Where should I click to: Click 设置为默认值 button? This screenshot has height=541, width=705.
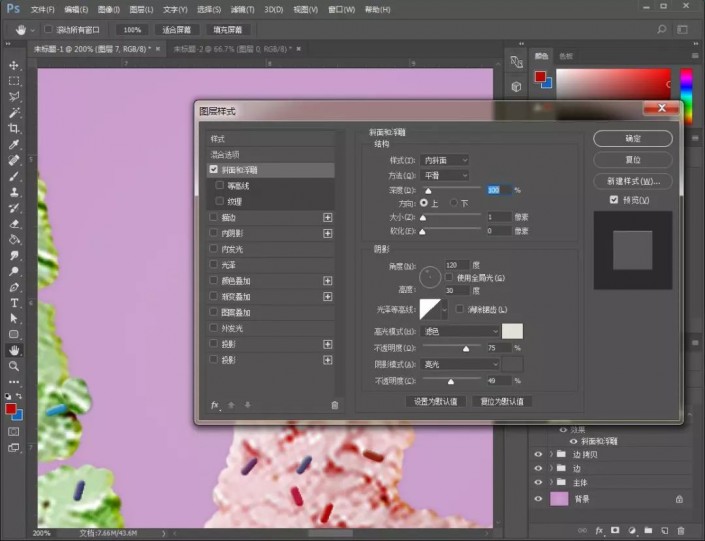pyautogui.click(x=435, y=401)
